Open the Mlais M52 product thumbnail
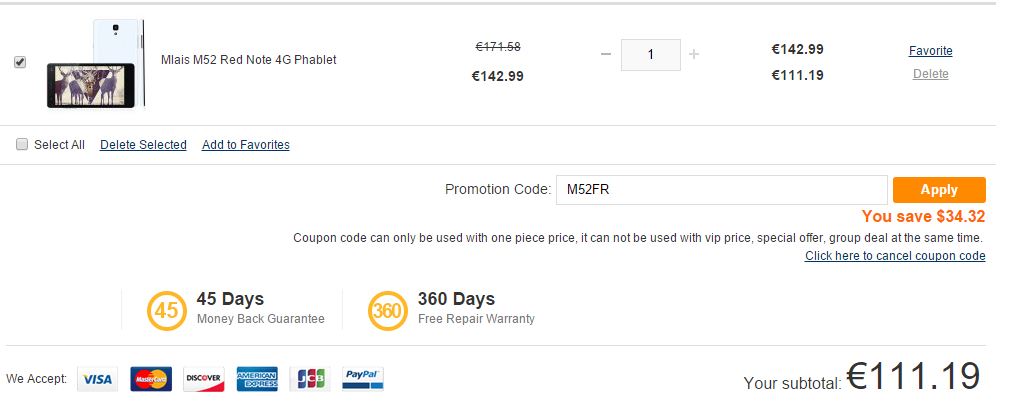The height and width of the screenshot is (406, 1023). tap(95, 64)
